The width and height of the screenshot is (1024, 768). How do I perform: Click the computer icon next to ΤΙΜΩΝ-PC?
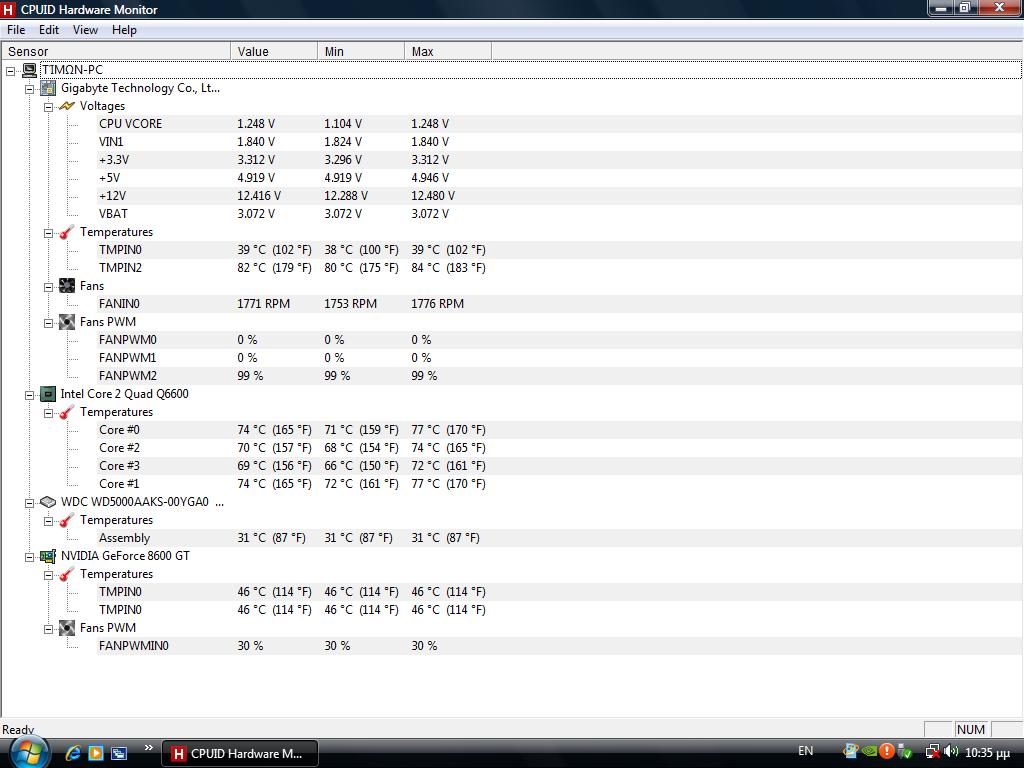coord(29,70)
